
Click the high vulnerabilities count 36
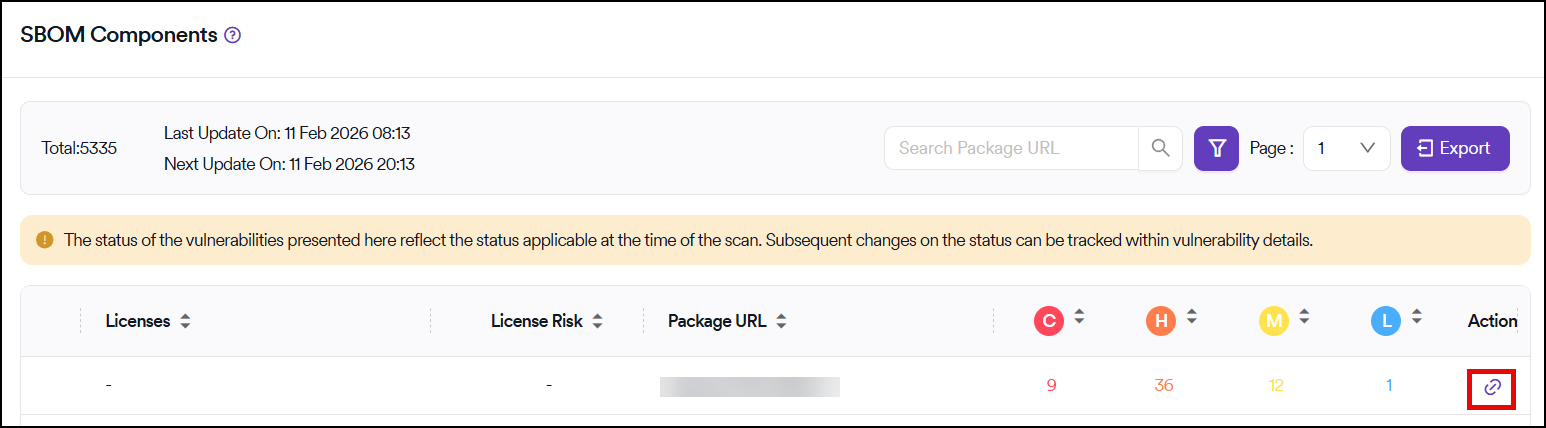click(x=1163, y=386)
